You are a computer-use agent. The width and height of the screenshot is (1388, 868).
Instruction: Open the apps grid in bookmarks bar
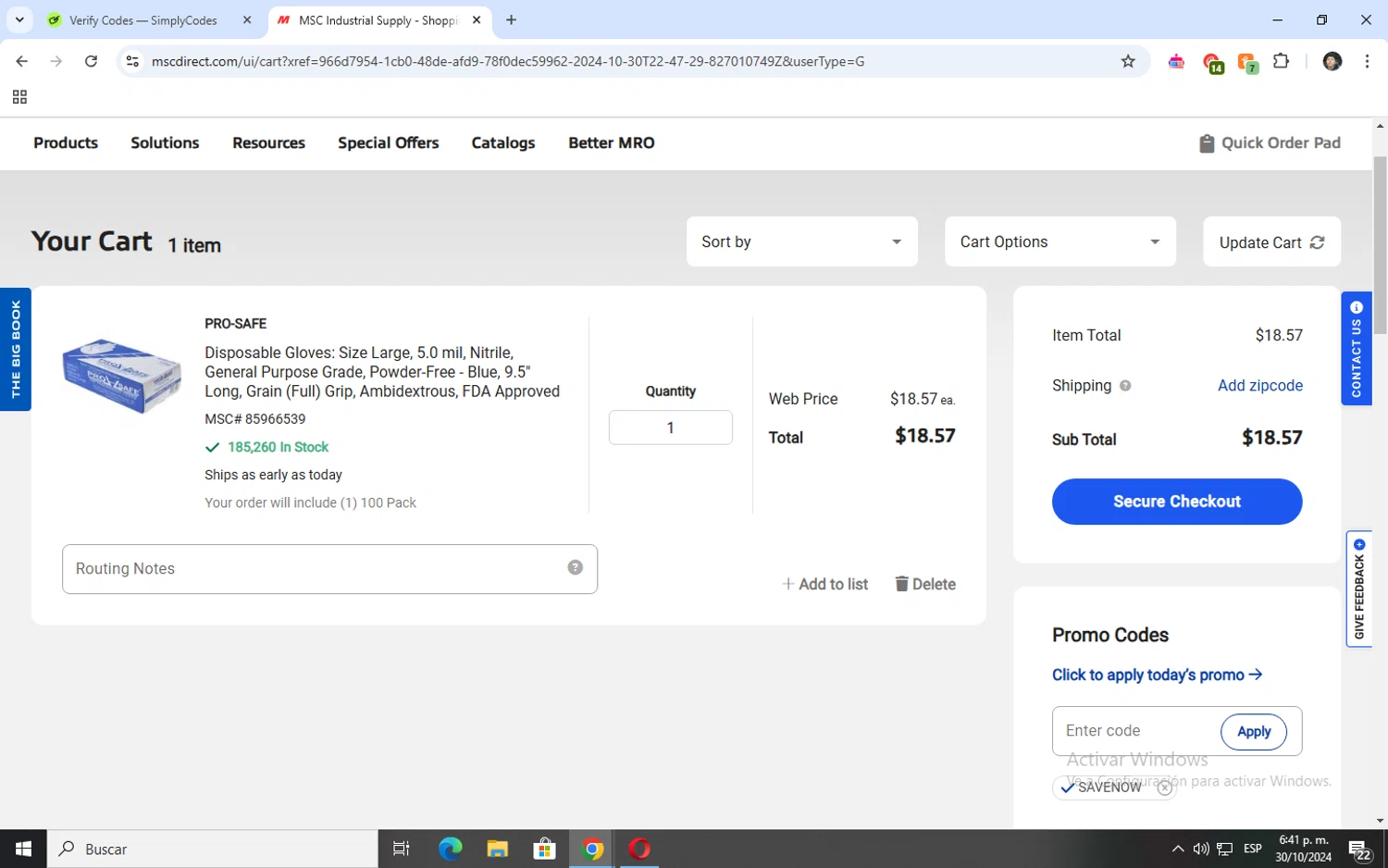click(x=19, y=97)
